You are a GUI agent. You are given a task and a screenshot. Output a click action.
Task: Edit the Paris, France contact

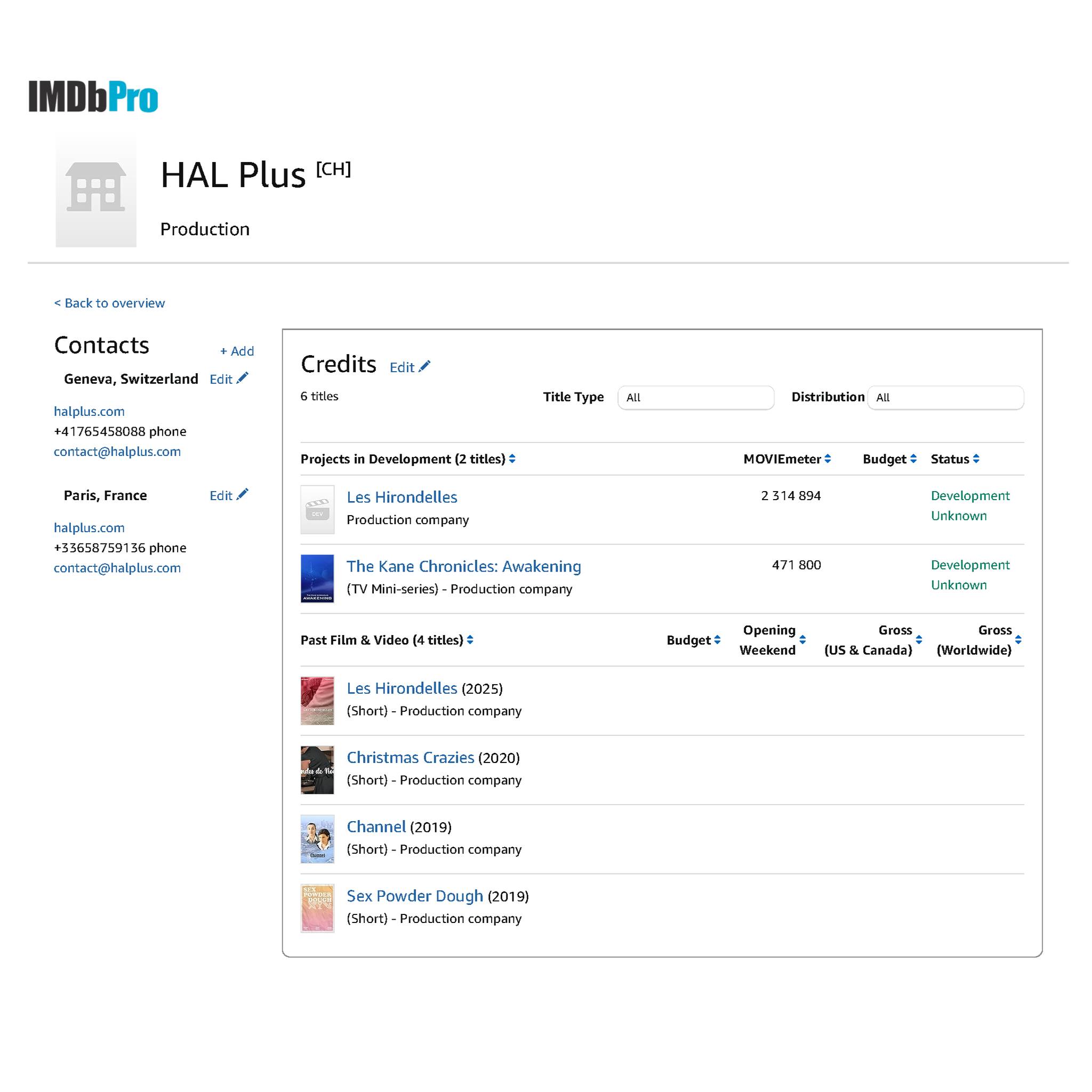click(221, 496)
